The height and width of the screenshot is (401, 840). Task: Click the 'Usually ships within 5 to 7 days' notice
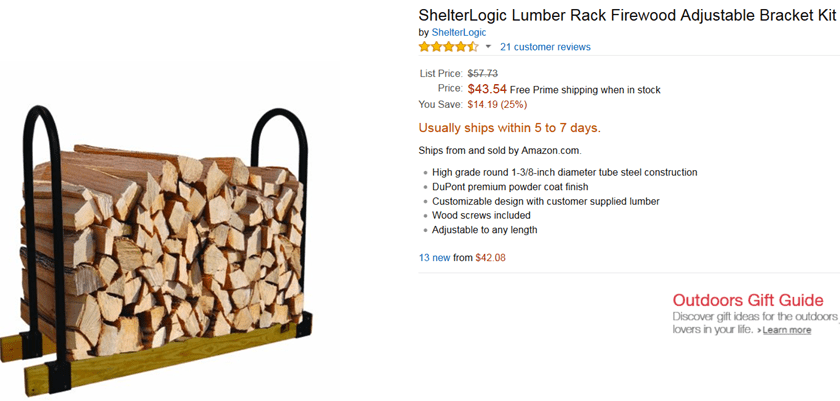(x=509, y=128)
